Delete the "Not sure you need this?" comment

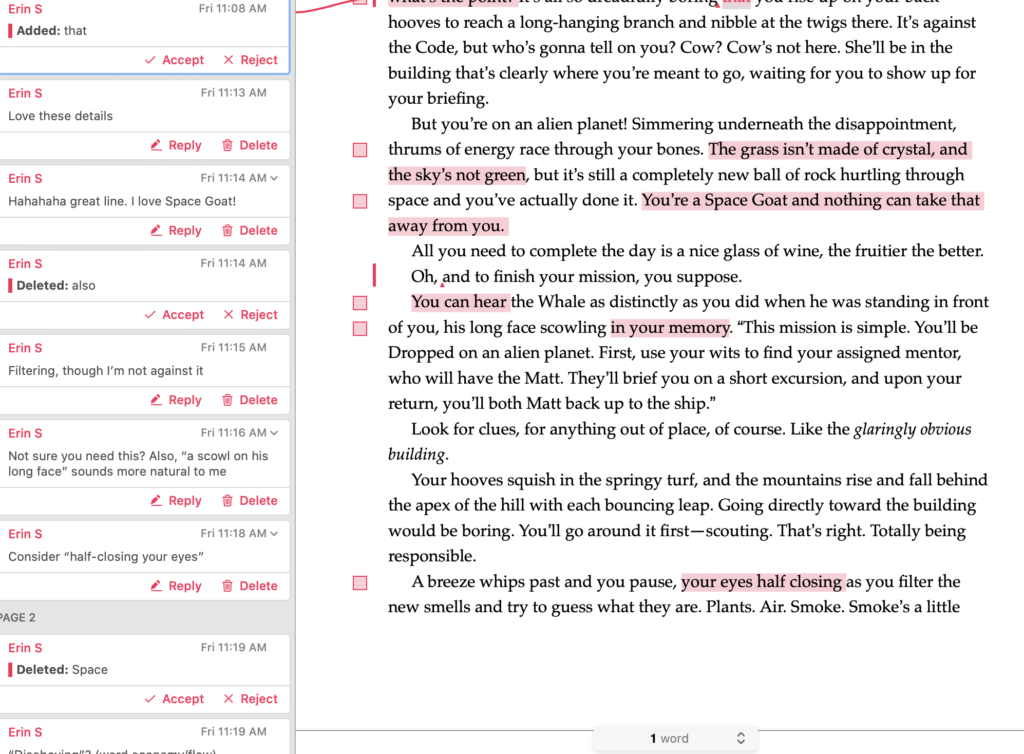[x=249, y=501]
